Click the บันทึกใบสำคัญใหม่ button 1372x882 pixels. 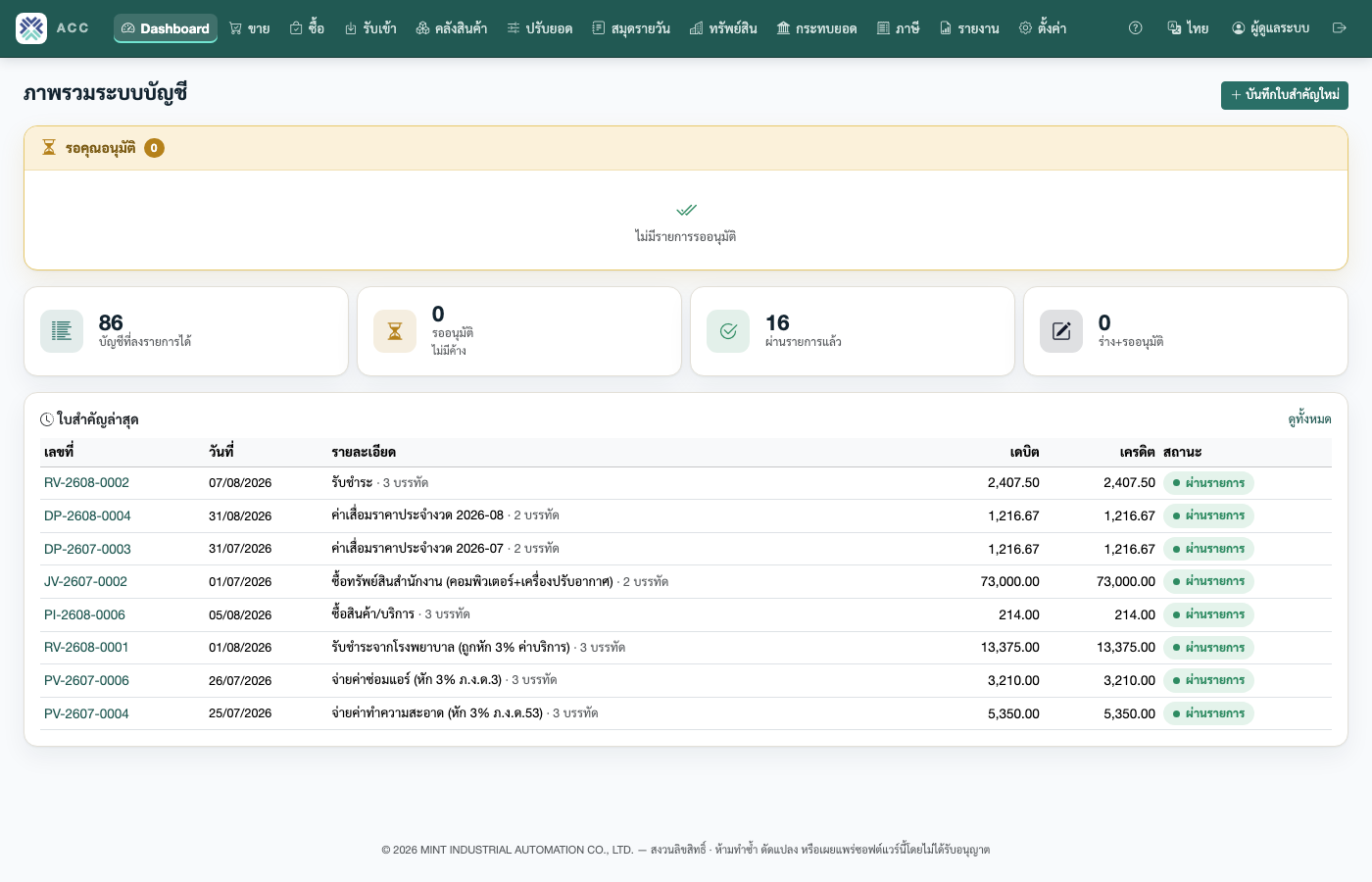(1285, 95)
